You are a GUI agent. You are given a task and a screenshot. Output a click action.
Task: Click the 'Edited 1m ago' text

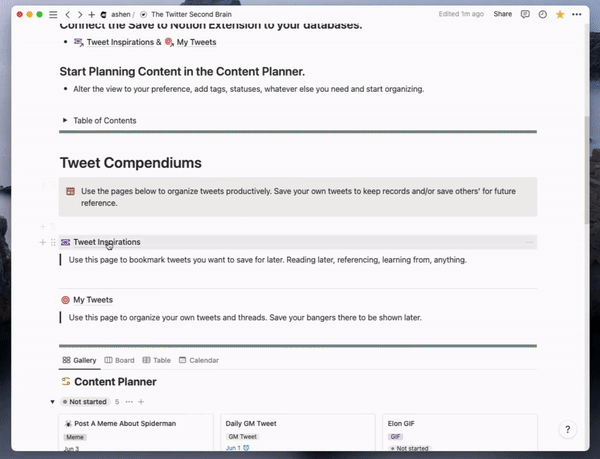click(x=461, y=14)
